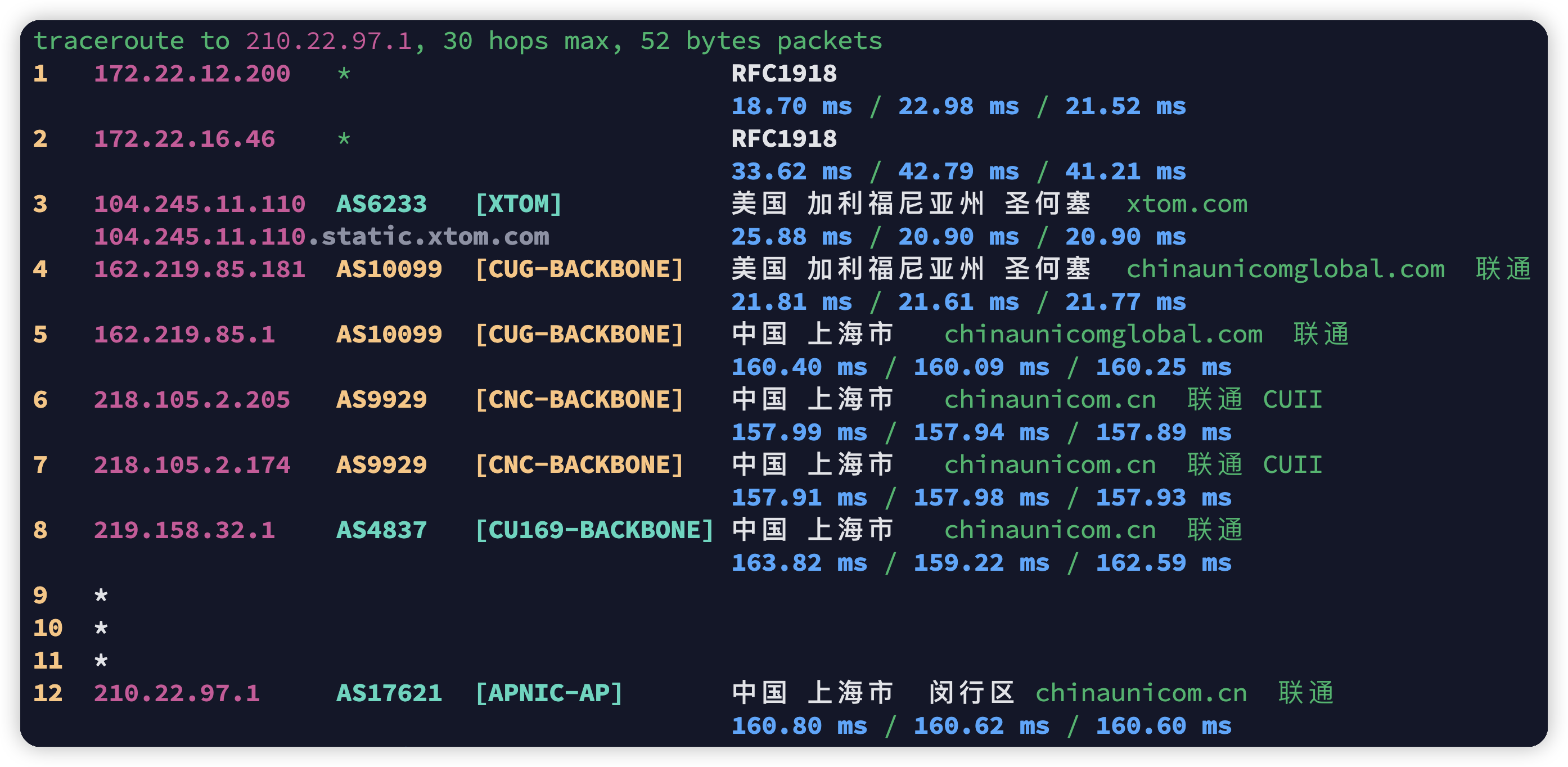Click chinaunicomglobal.com on hop 4
The height and width of the screenshot is (767, 1568).
1286,270
